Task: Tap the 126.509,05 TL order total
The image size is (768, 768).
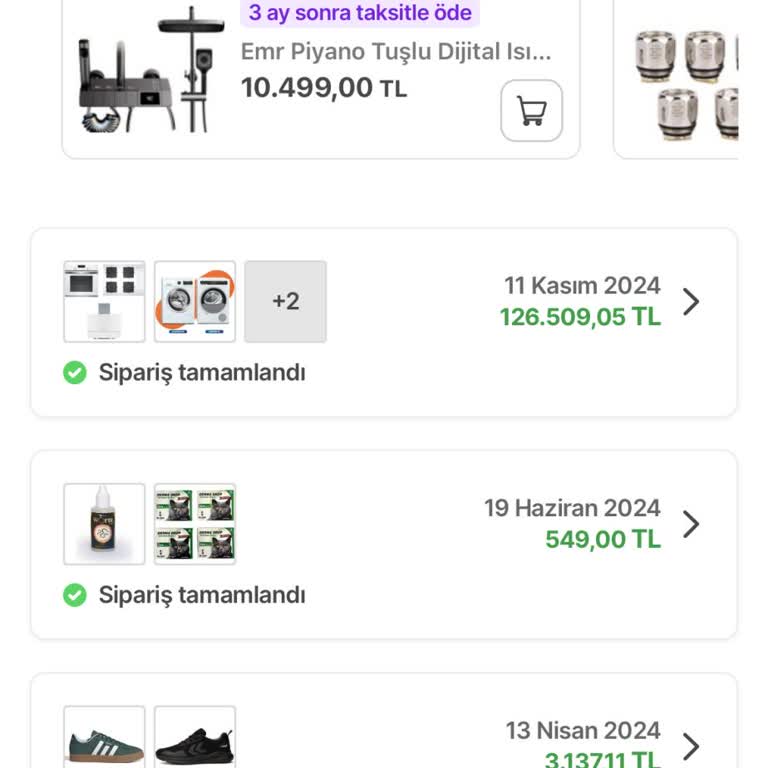Action: coord(580,317)
